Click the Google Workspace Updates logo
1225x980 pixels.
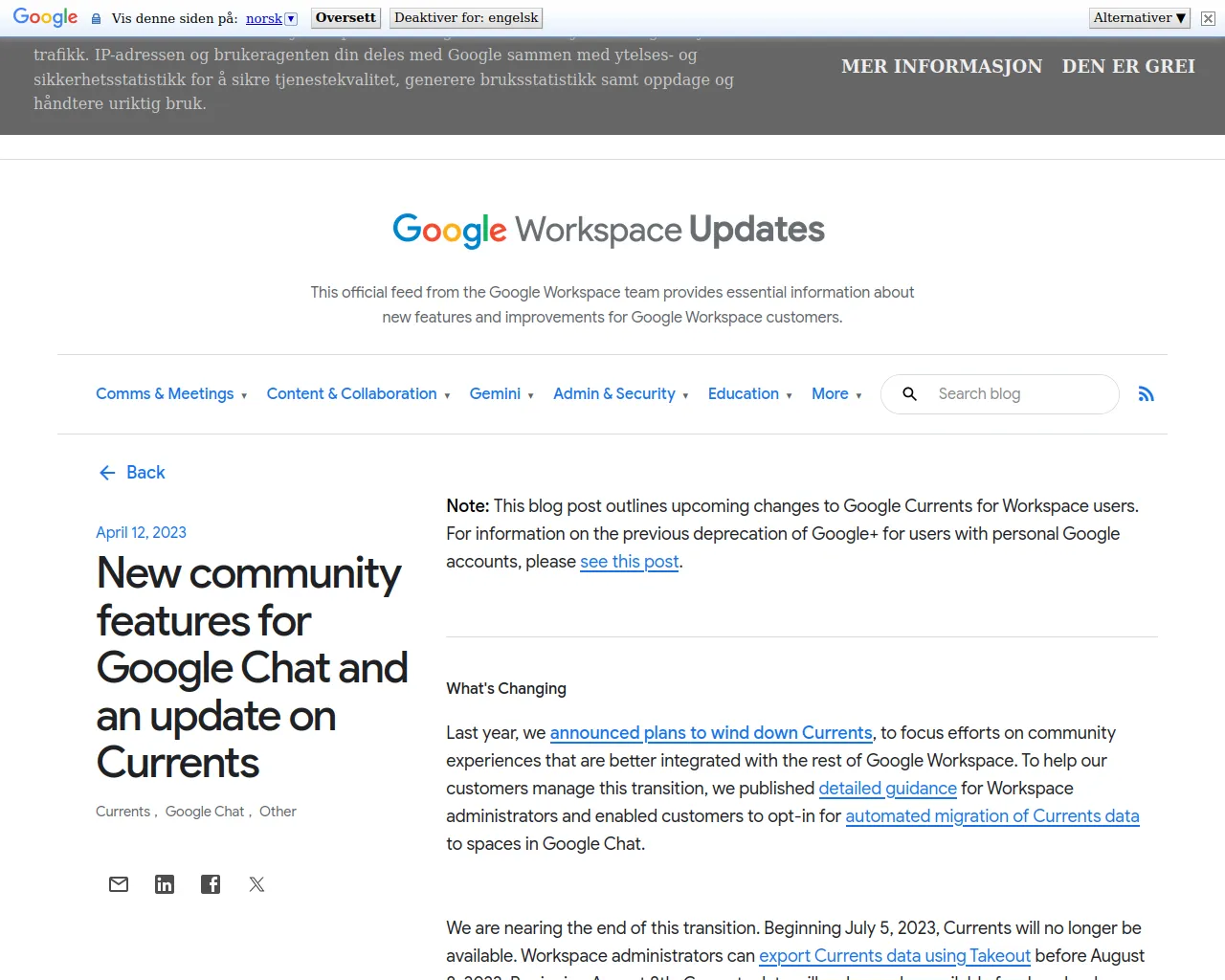[609, 230]
